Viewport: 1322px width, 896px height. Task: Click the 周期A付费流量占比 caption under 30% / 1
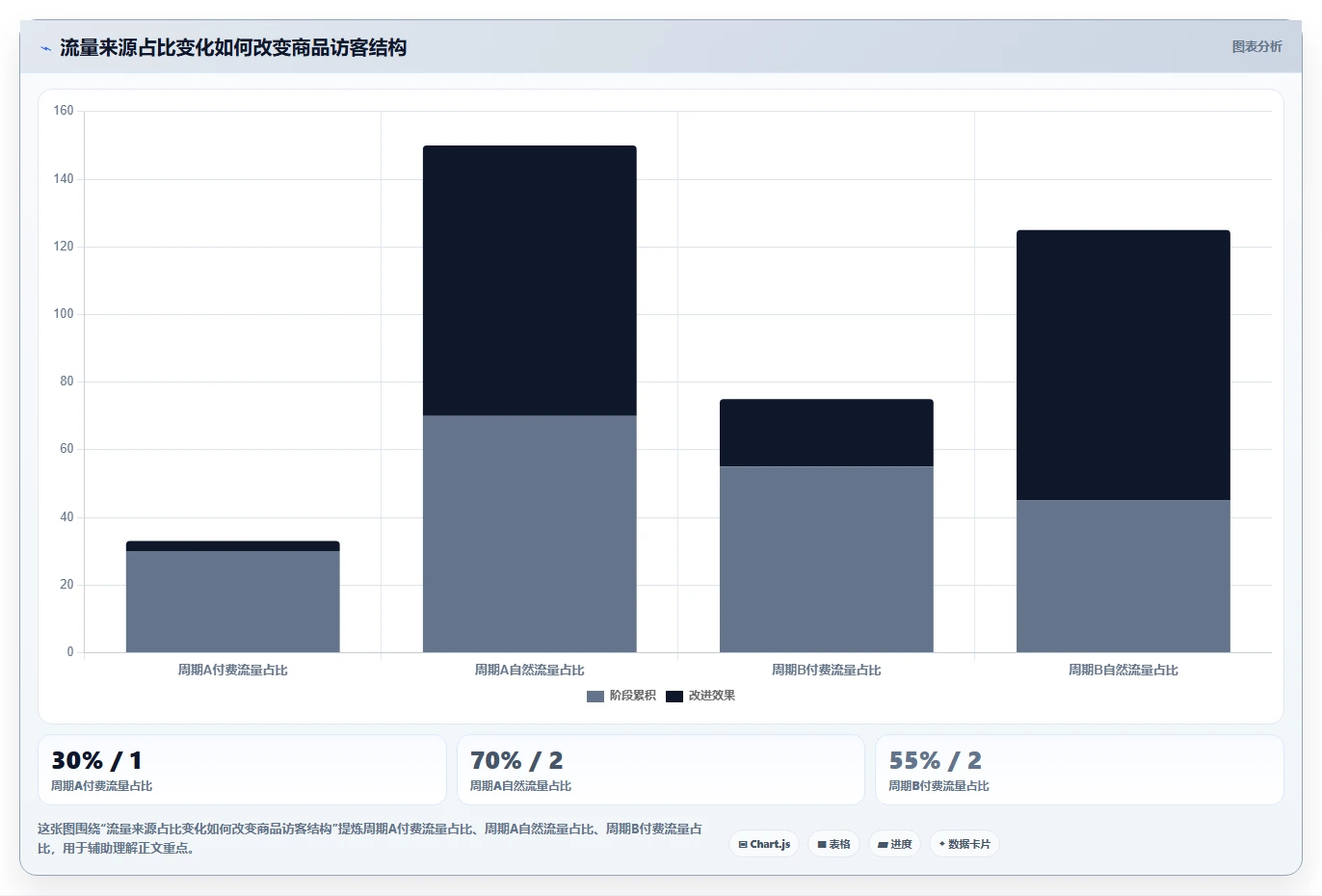[x=102, y=786]
